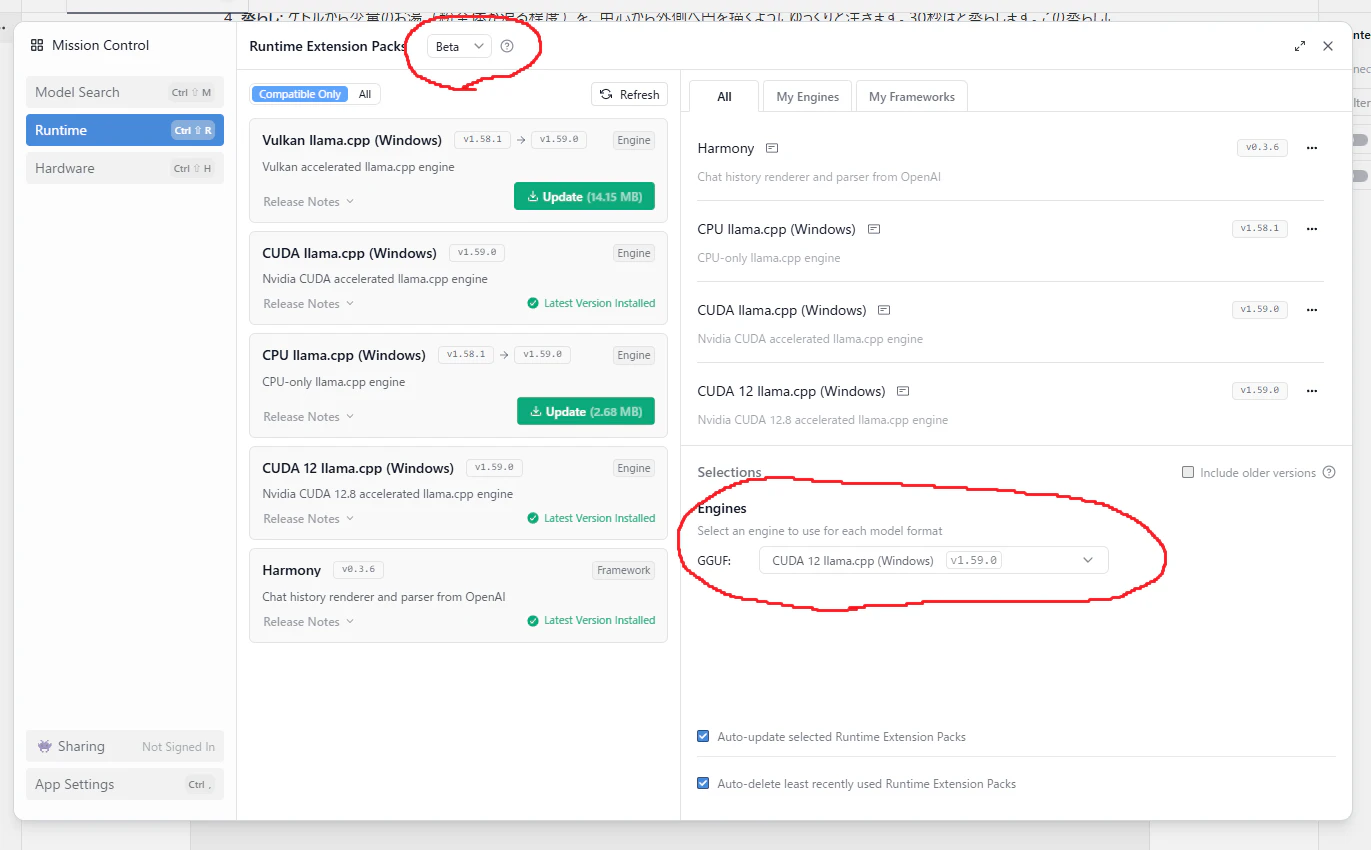1371x850 pixels.
Task: Open more options for CPU llama.cpp row
Action: pyautogui.click(x=1312, y=229)
